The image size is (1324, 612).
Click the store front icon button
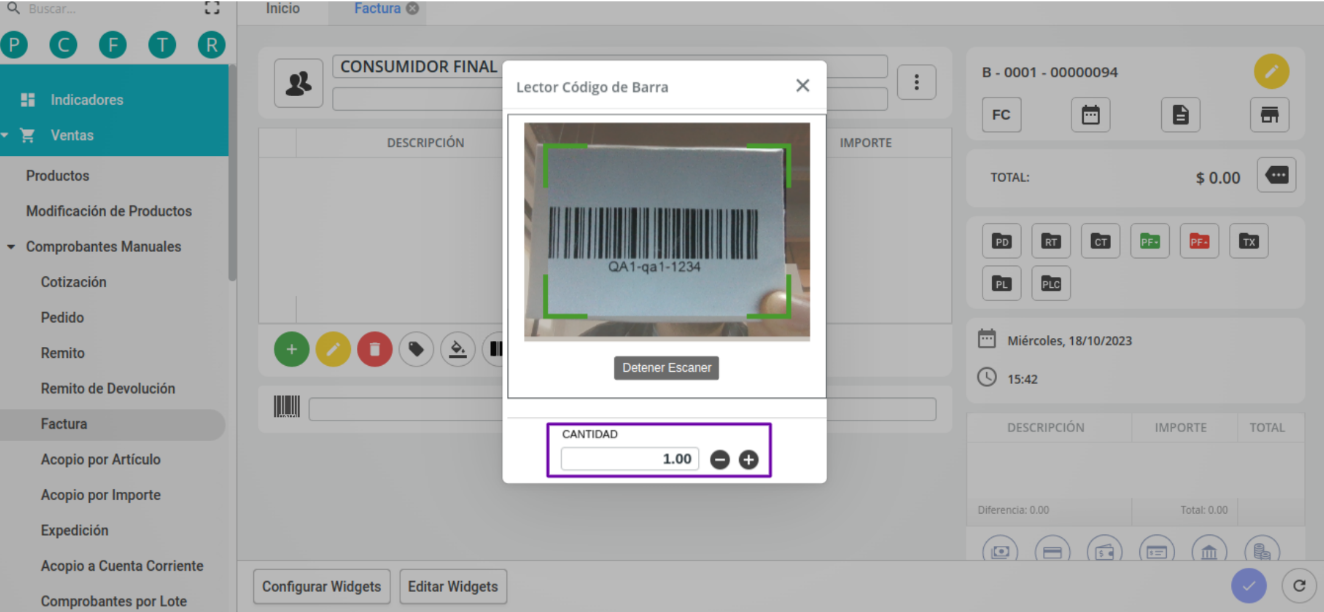click(x=1270, y=115)
